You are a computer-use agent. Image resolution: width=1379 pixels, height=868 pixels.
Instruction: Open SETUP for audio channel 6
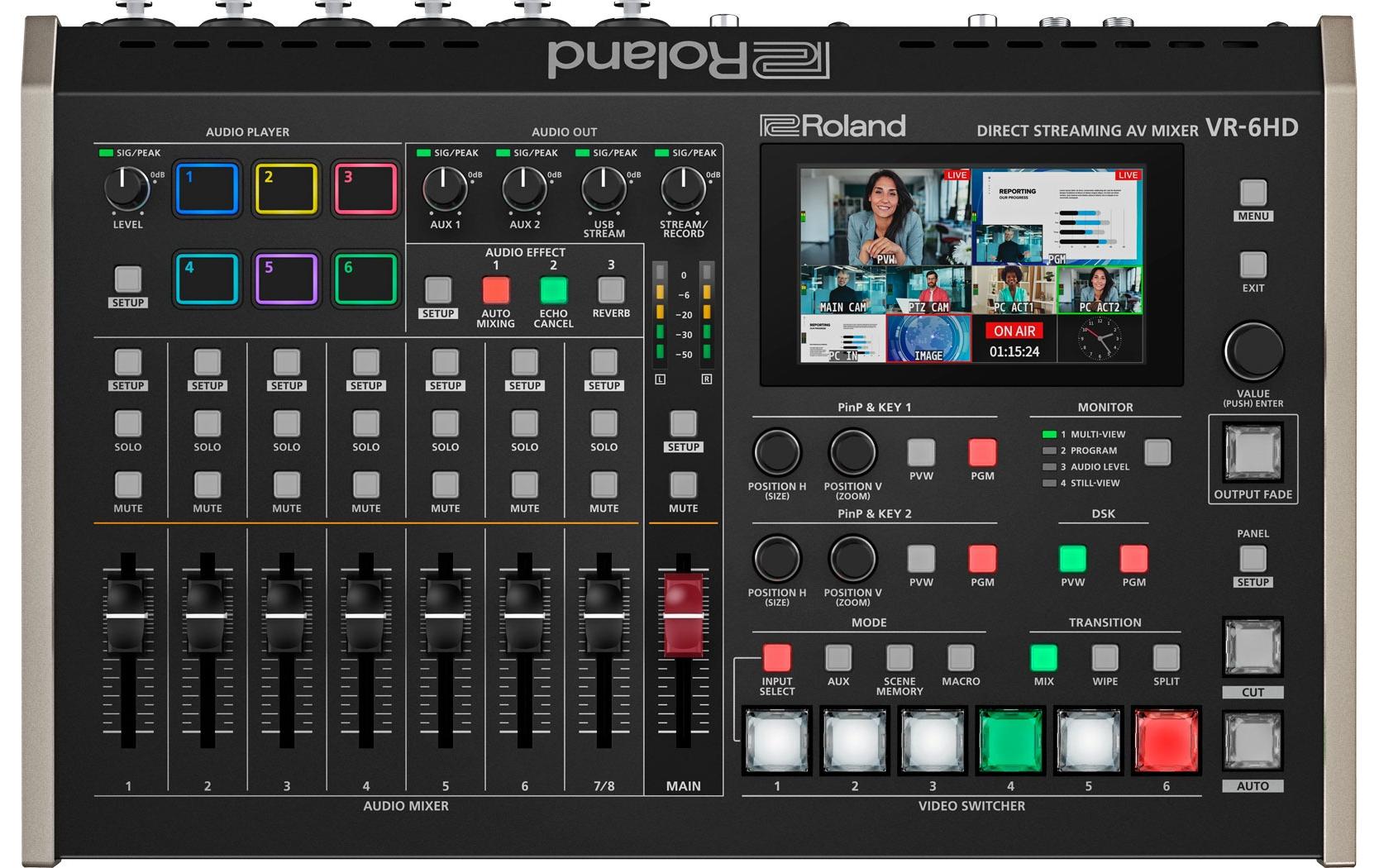(x=524, y=361)
